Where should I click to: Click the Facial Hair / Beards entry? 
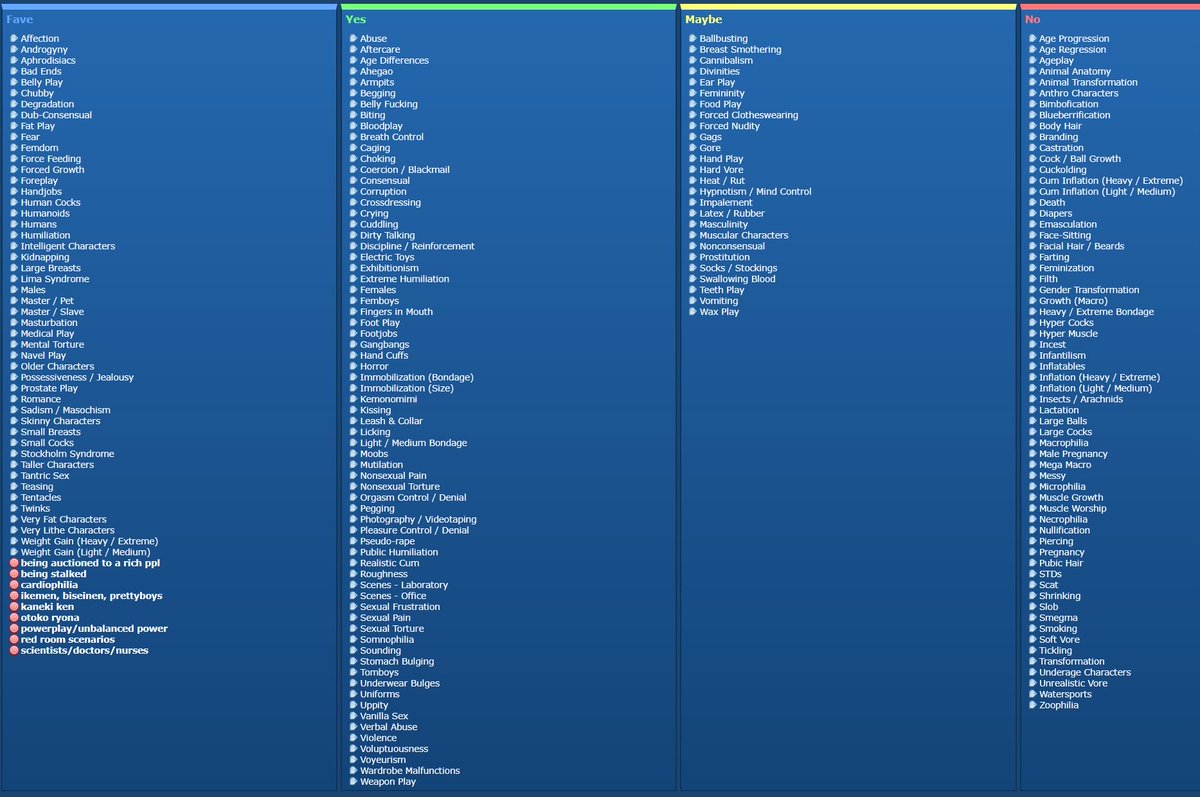click(1081, 246)
